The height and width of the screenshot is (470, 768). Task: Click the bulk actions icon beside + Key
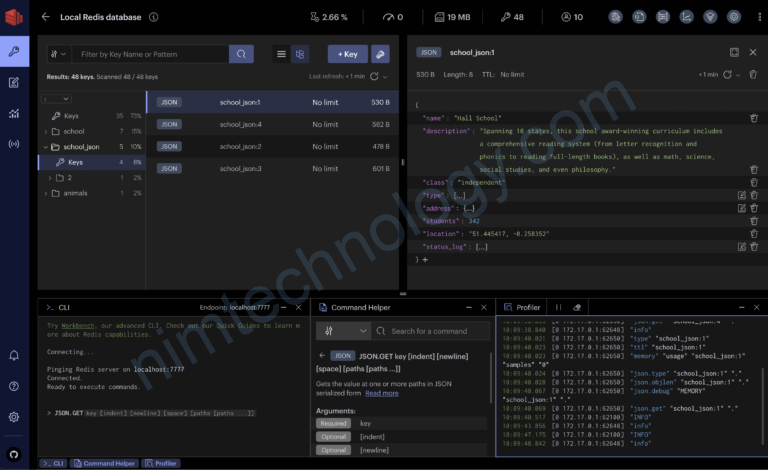(x=380, y=54)
